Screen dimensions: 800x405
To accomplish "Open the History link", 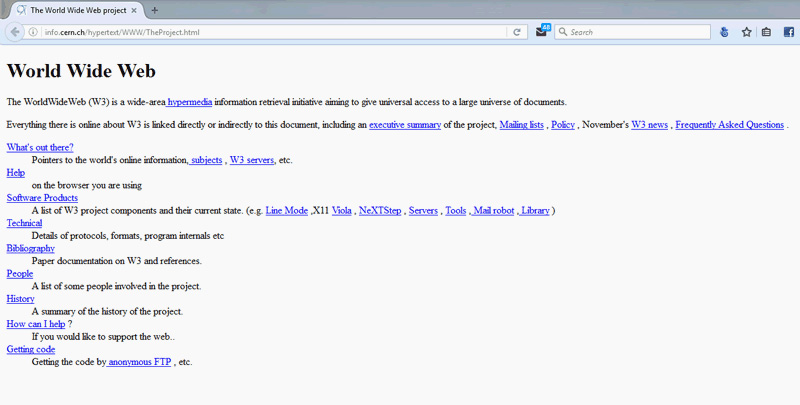I will coord(20,299).
